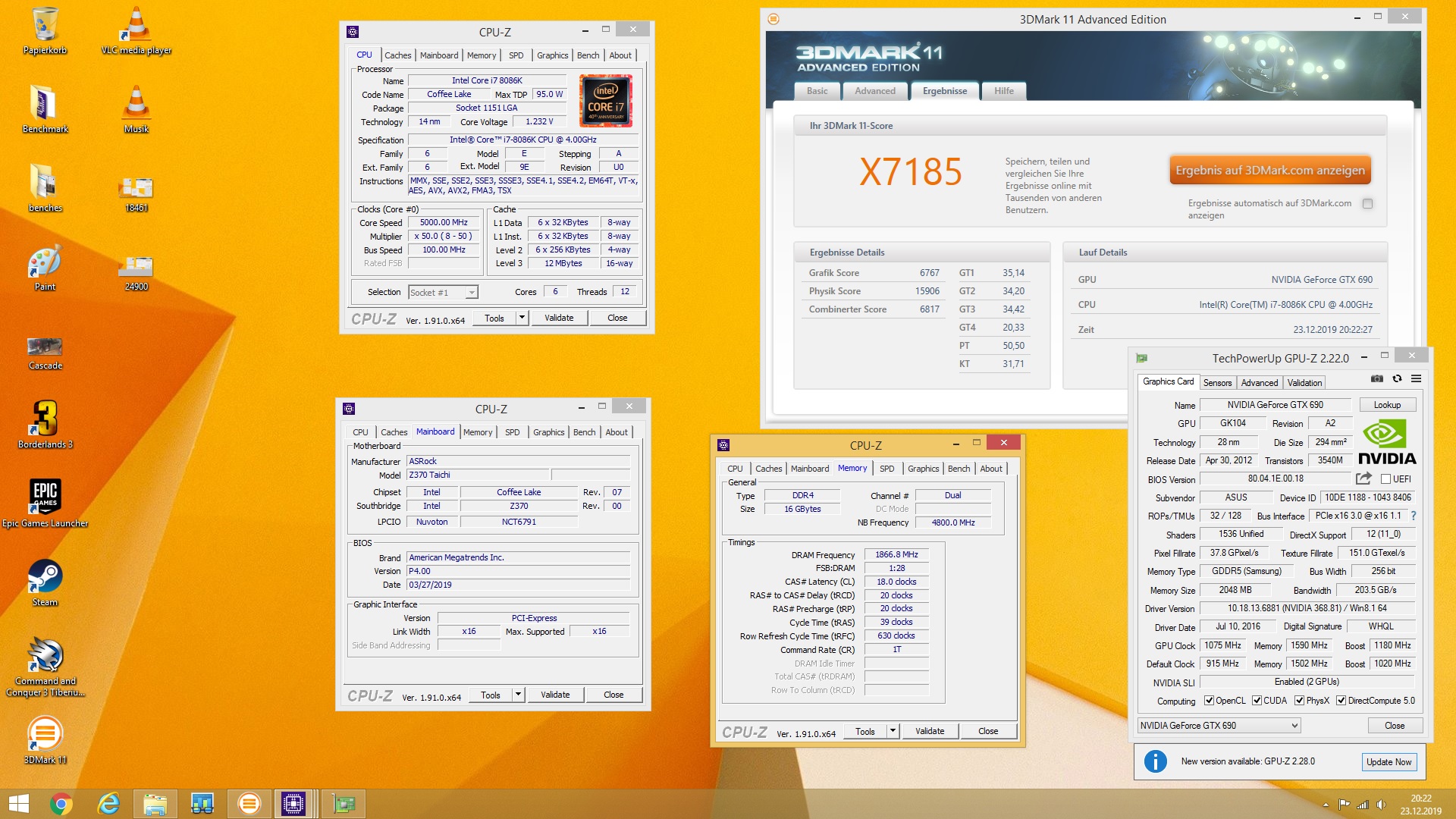
Task: Switch to GPU-Z taskbar icon
Action: click(344, 804)
